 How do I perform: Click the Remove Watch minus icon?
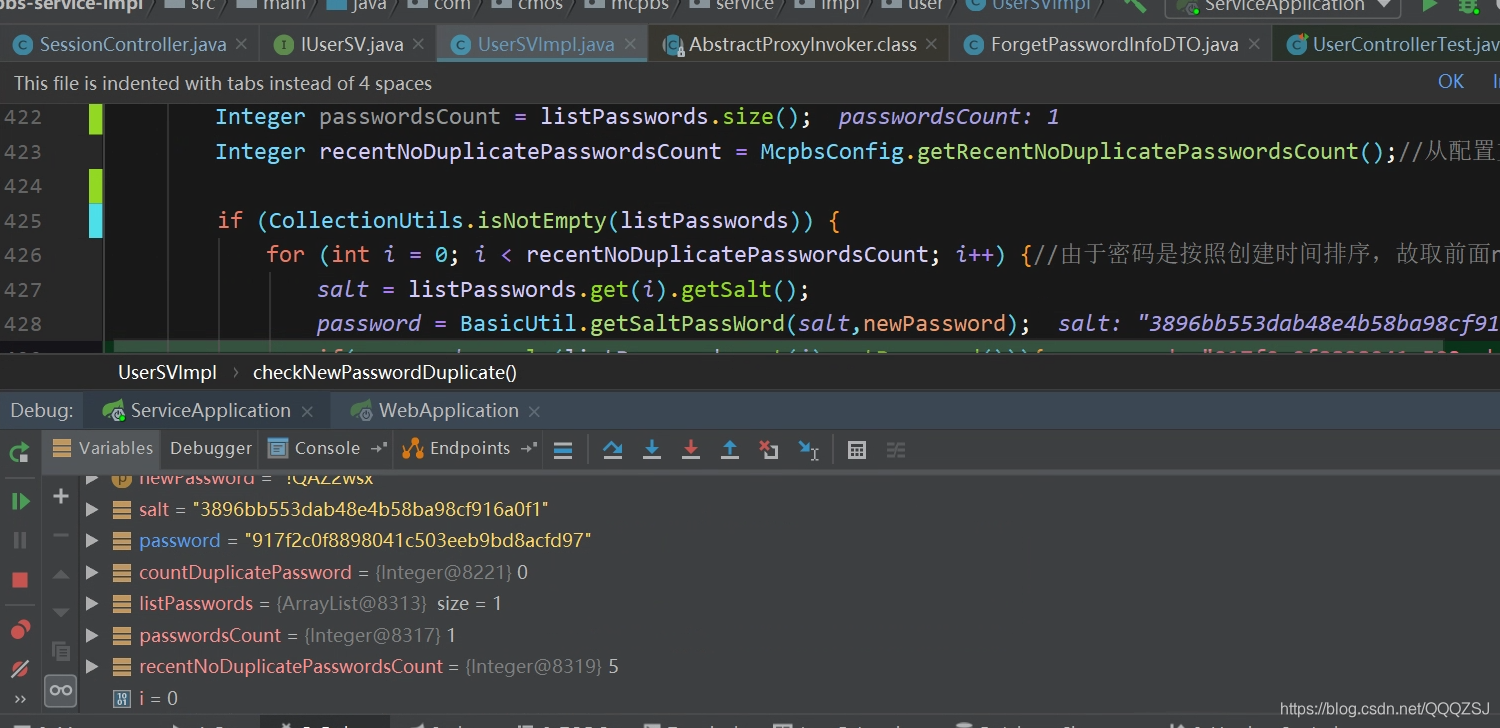(x=61, y=535)
